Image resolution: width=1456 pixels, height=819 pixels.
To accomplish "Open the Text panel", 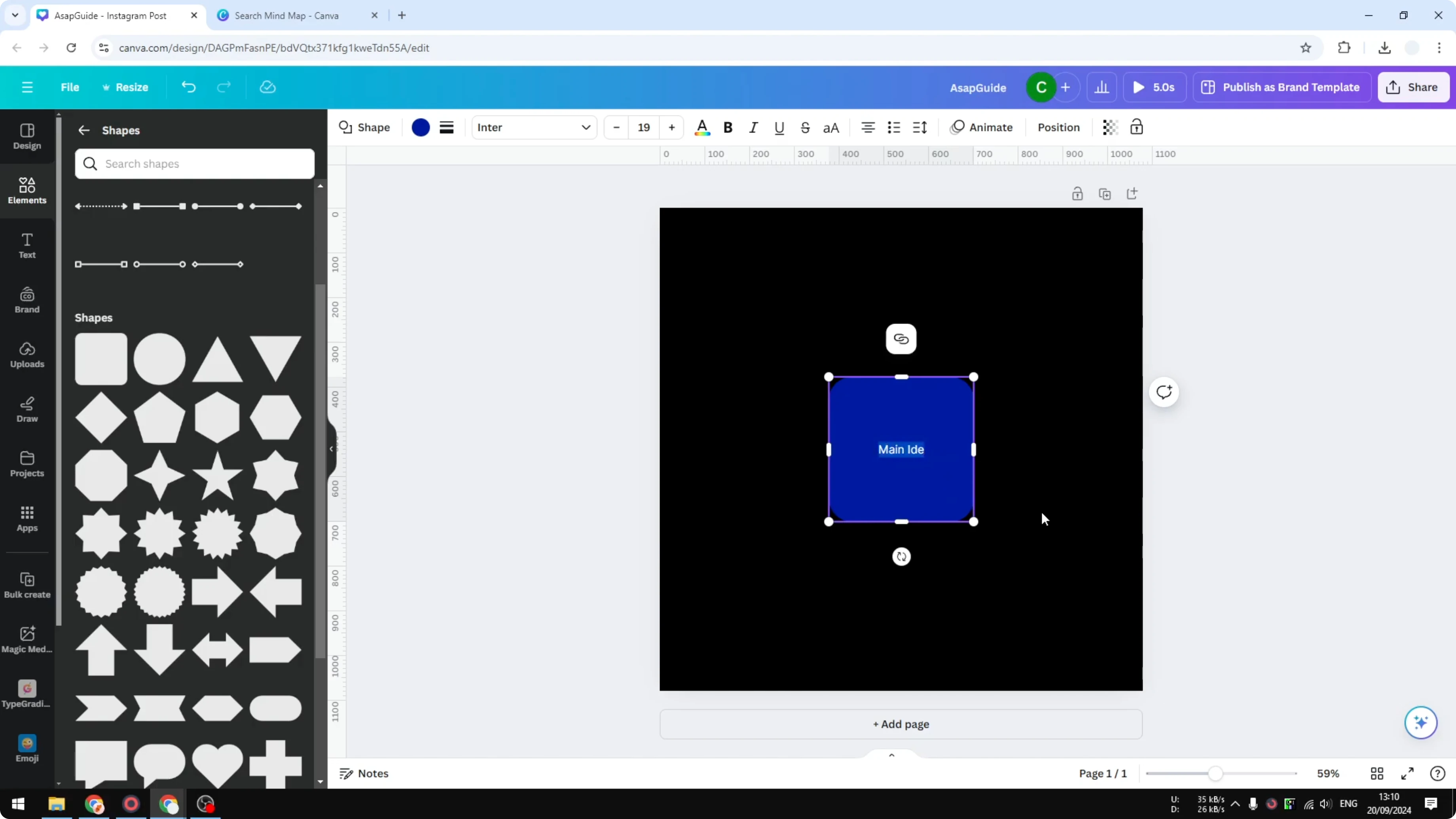I will (27, 245).
